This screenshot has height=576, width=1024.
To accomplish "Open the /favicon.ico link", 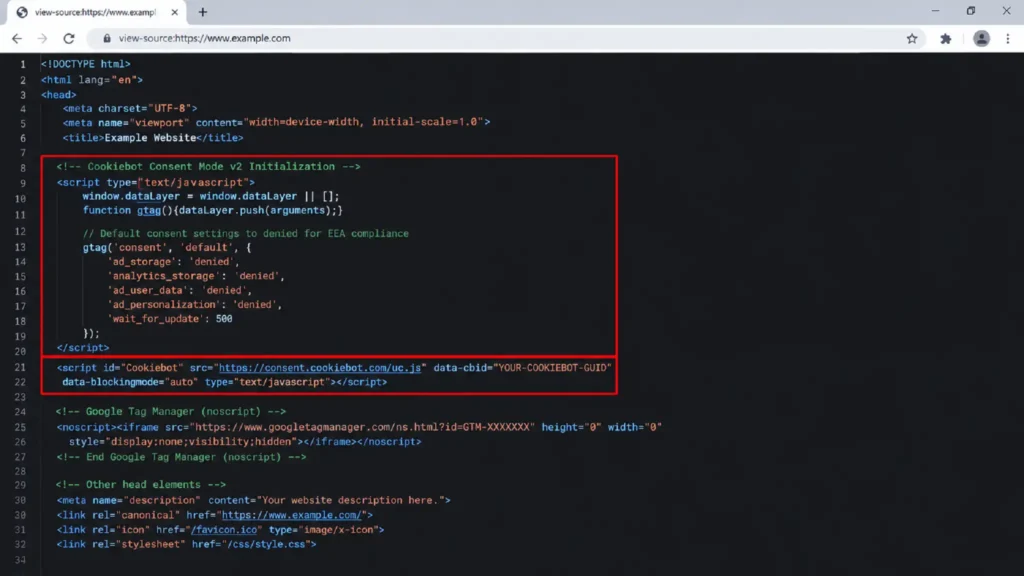I will (224, 530).
